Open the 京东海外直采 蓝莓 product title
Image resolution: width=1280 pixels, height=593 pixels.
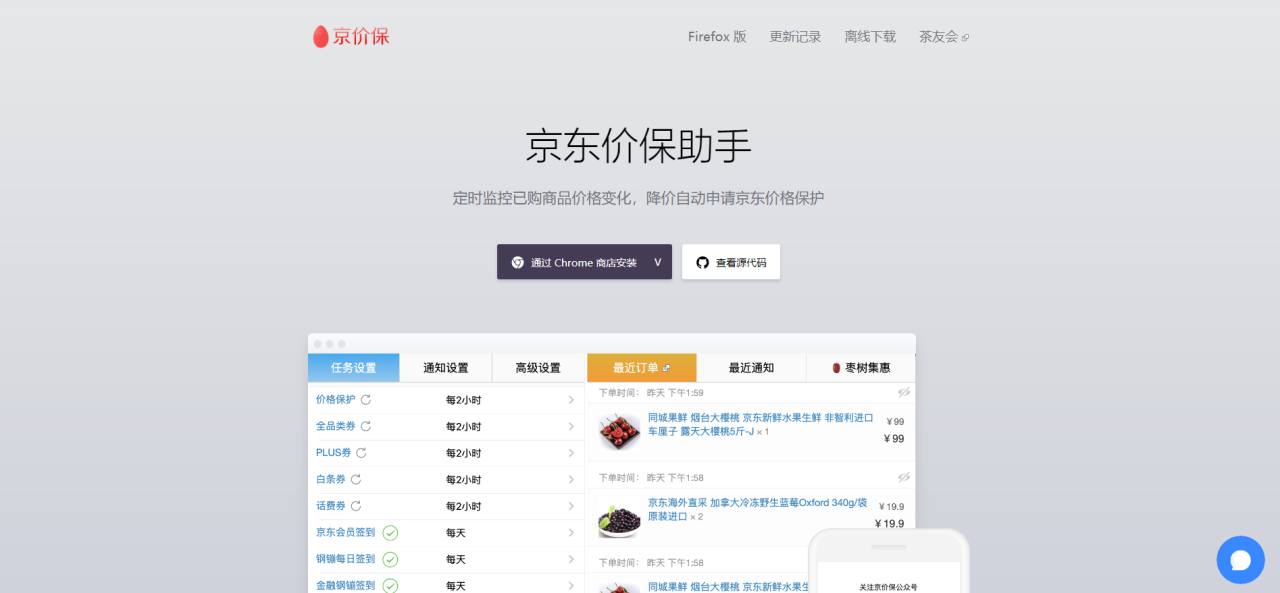(x=757, y=510)
